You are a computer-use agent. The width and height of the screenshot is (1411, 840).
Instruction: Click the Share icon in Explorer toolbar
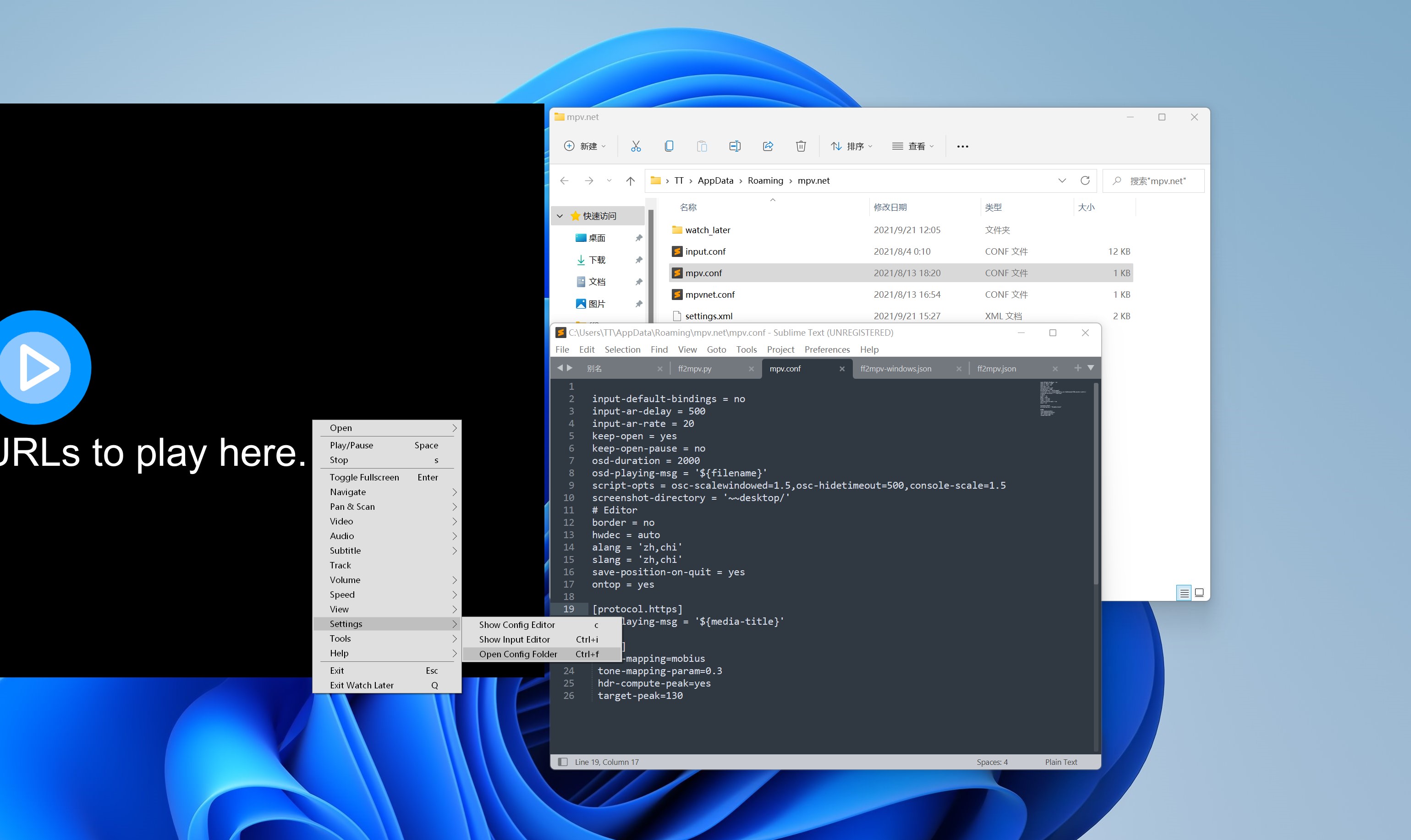768,146
